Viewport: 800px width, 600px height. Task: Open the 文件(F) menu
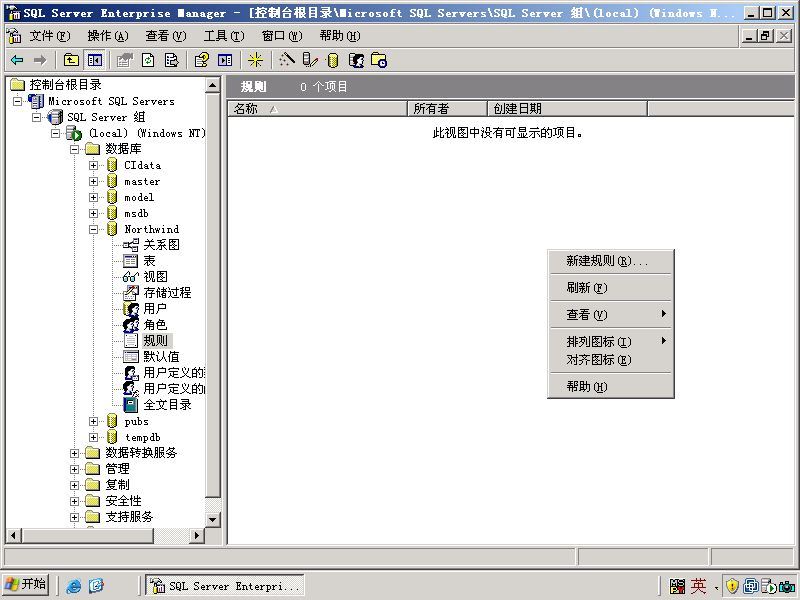pos(49,36)
